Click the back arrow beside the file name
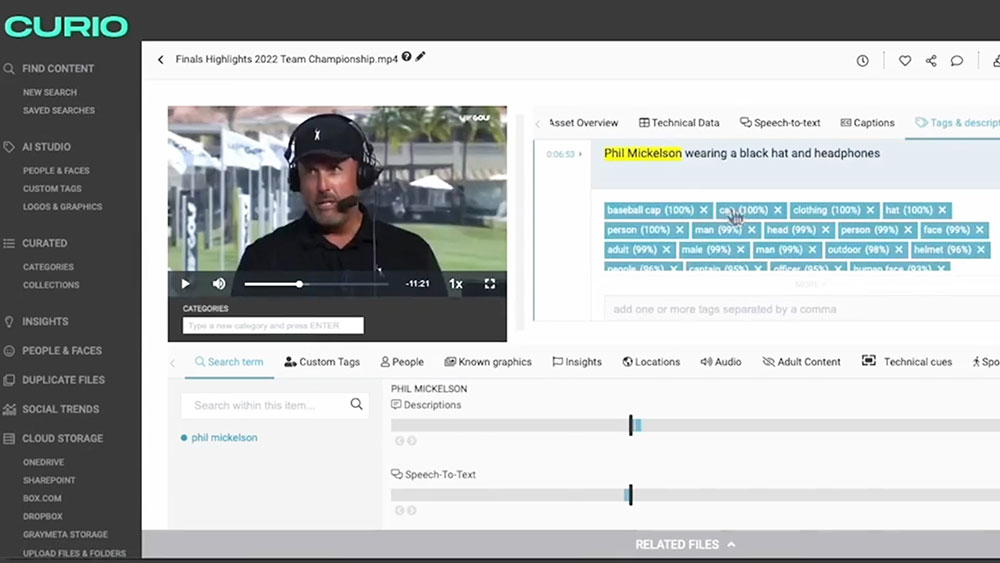1000x563 pixels. coord(160,60)
